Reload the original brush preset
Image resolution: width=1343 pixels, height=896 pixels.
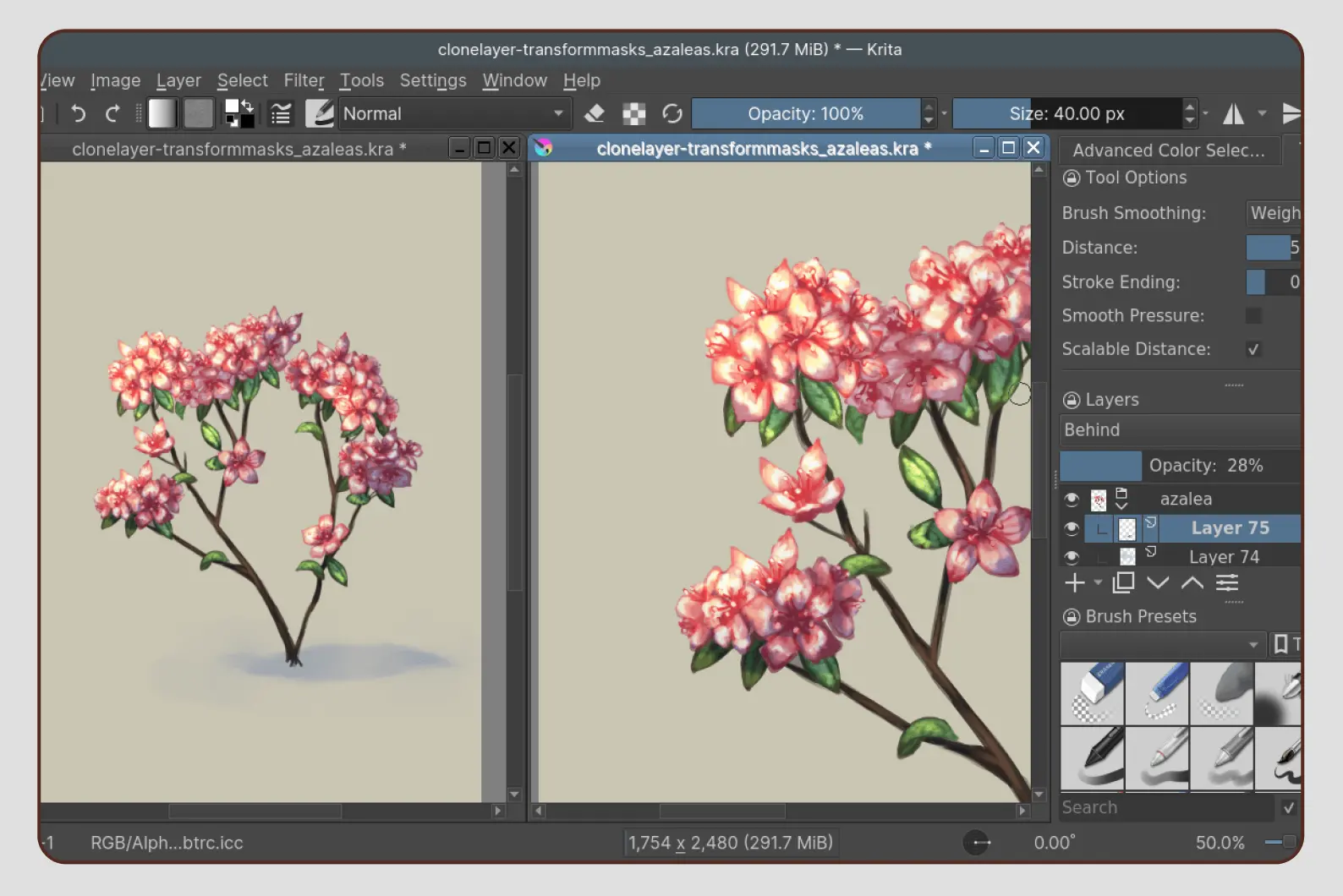pyautogui.click(x=672, y=113)
